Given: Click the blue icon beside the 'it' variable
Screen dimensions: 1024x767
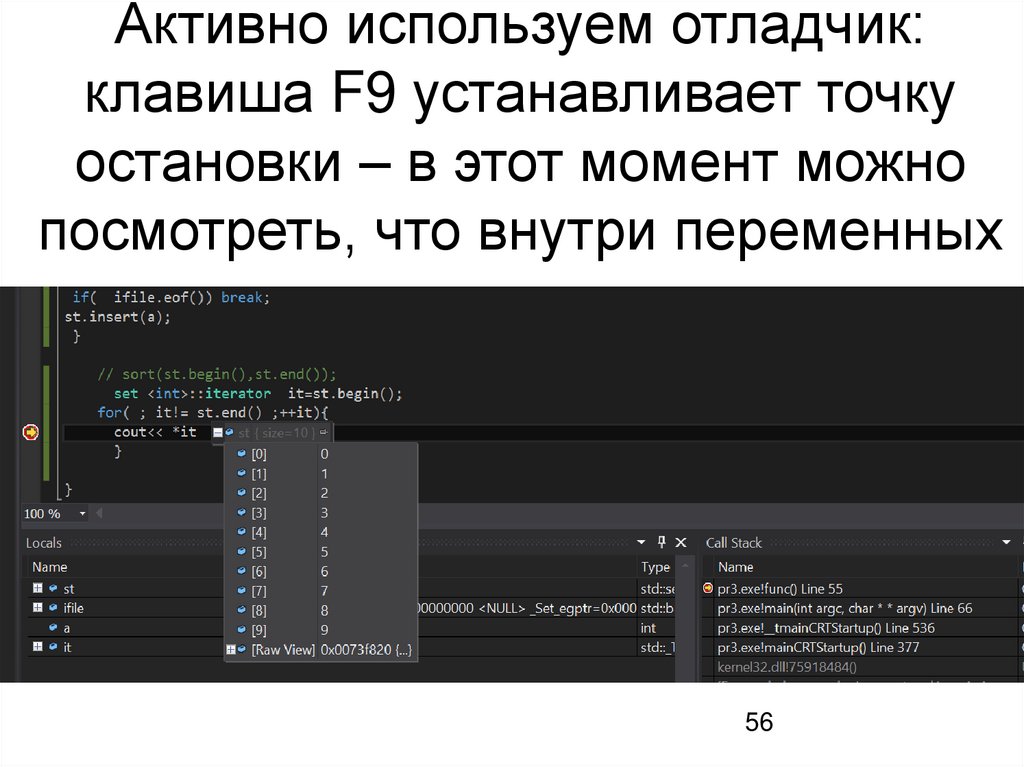Looking at the screenshot, I should coord(53,647).
